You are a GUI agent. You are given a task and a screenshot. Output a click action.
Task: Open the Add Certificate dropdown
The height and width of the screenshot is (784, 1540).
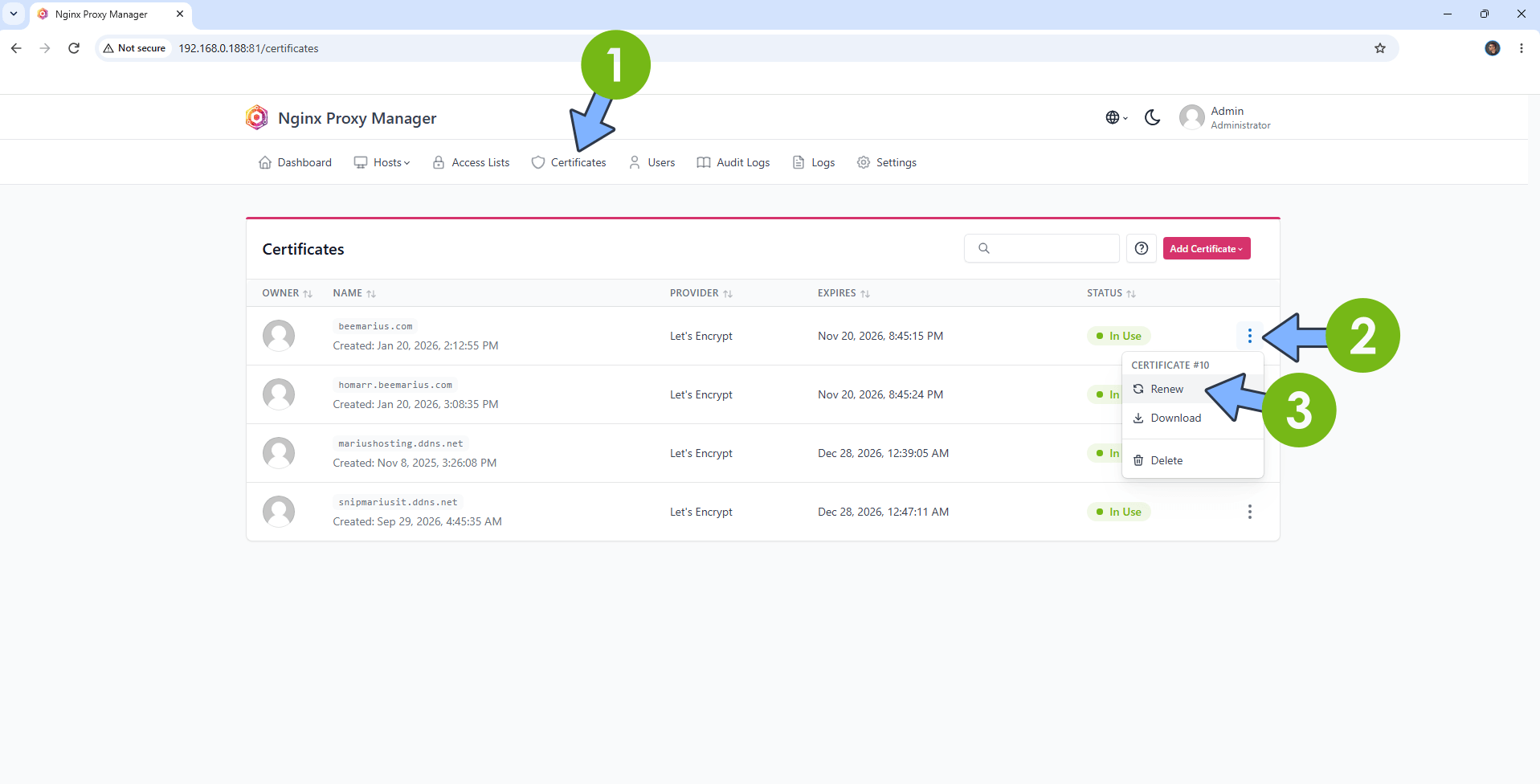click(1206, 248)
